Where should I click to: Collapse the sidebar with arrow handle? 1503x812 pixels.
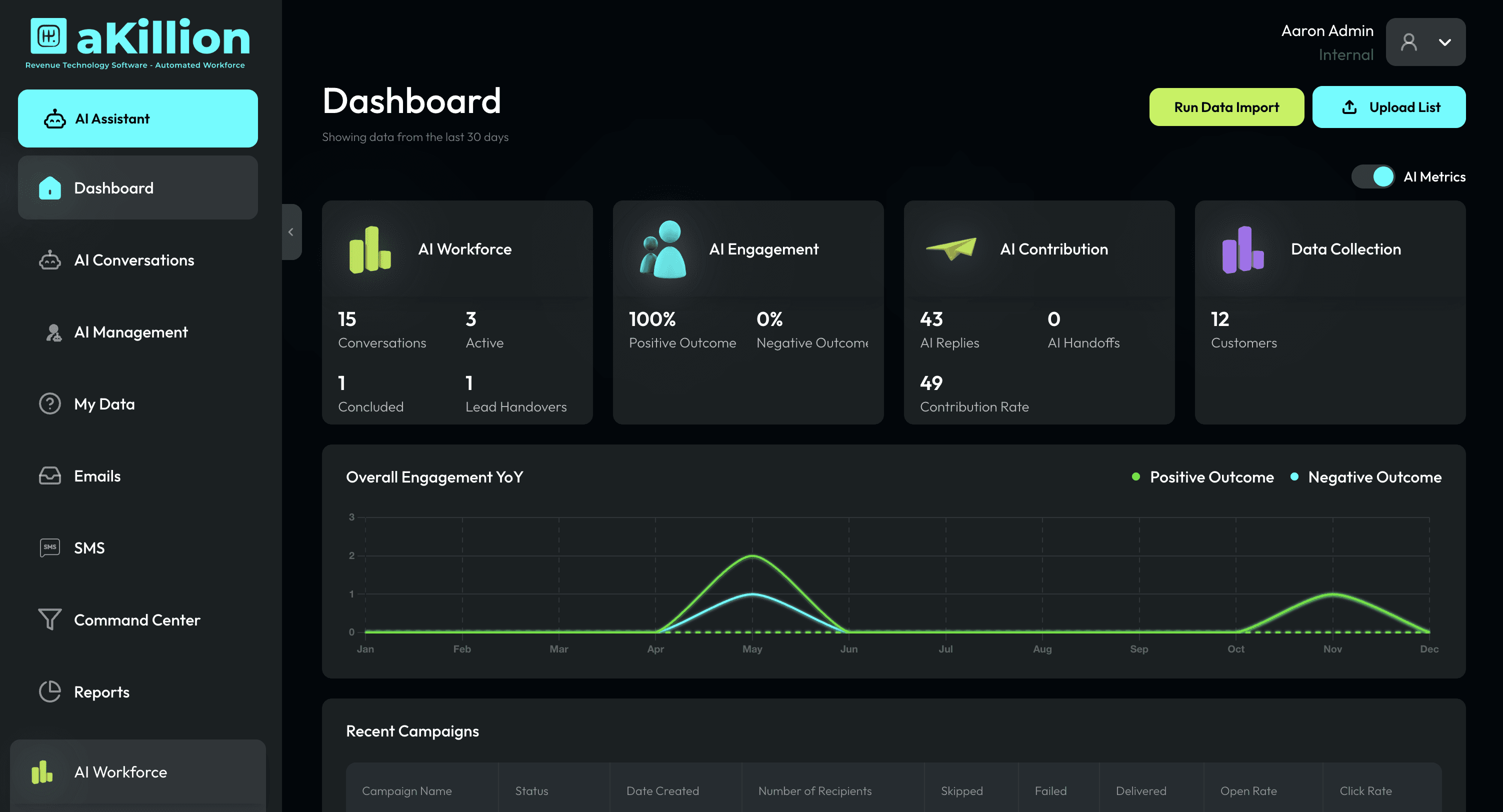click(x=291, y=231)
